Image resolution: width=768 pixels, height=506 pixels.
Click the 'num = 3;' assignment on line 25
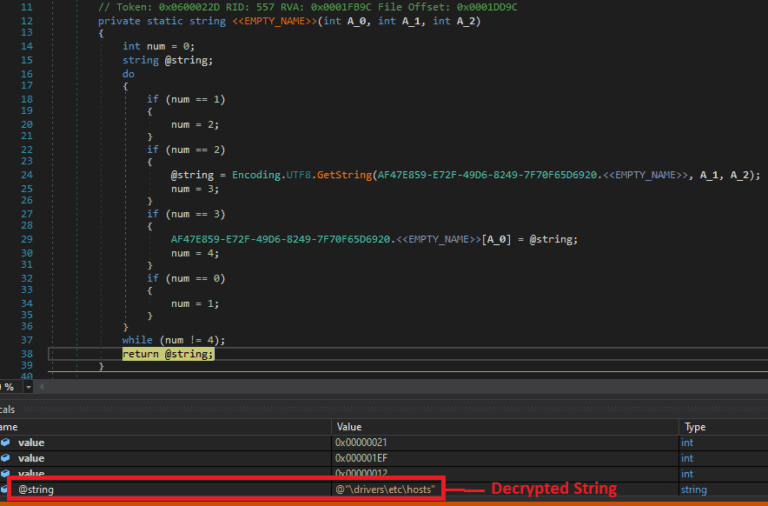click(x=195, y=189)
